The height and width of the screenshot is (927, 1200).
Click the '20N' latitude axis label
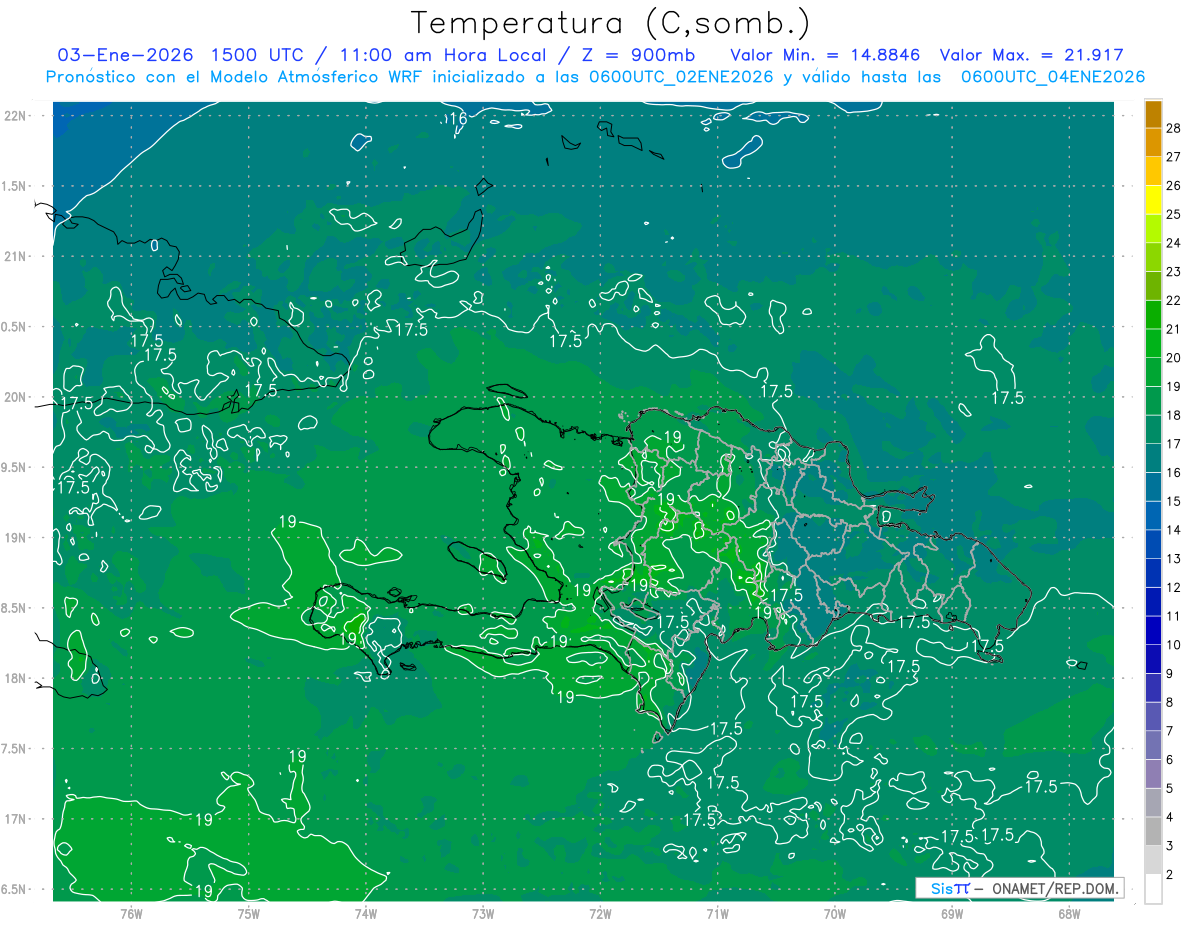[16, 397]
